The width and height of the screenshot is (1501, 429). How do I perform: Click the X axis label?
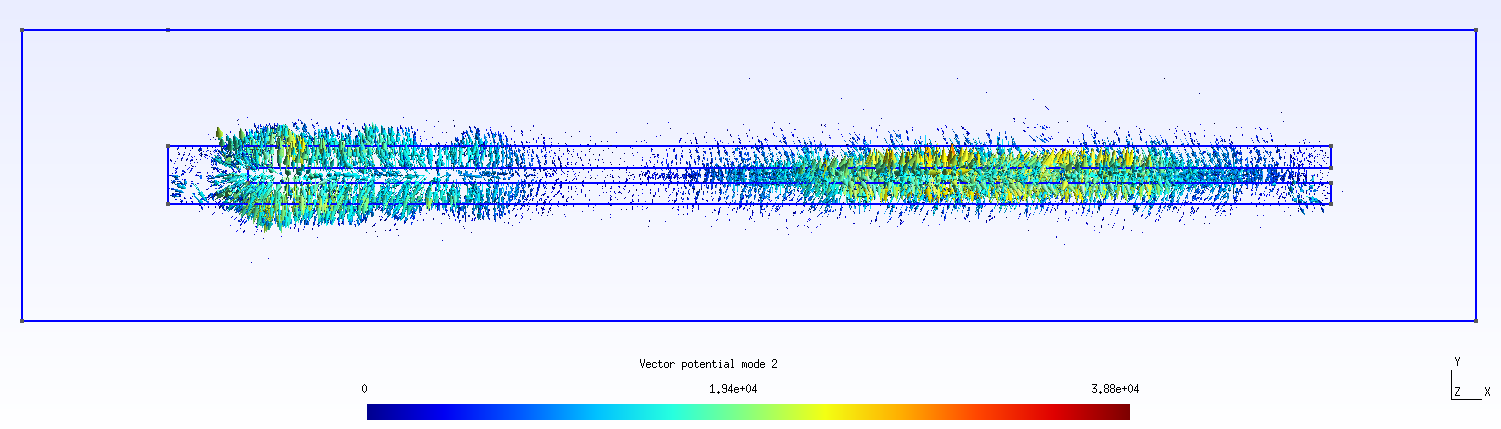pos(1487,392)
